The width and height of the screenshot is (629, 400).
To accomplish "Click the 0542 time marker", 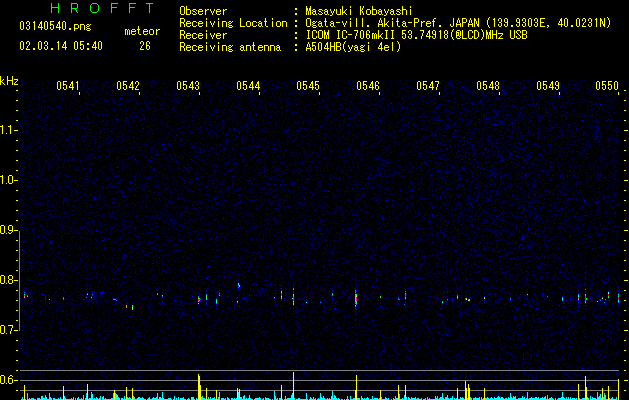I will click(x=128, y=85).
